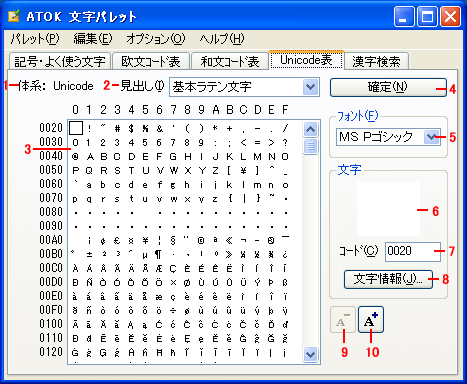Viewport: 467px width, 384px height.
Task: Click the character table scrollbar down arrow
Action: coord(311,354)
